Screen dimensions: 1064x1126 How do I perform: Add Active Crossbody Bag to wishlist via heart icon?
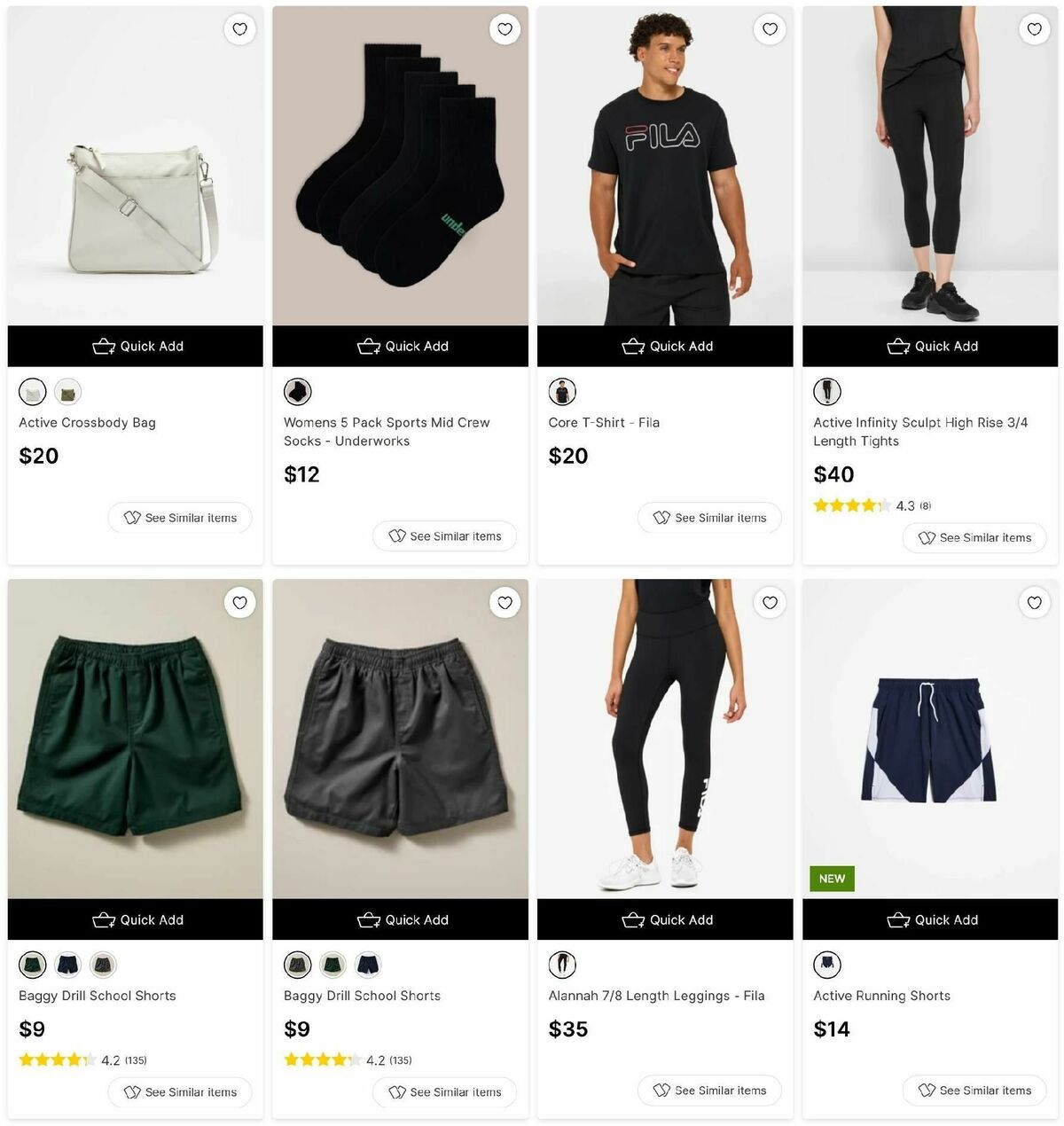239,29
